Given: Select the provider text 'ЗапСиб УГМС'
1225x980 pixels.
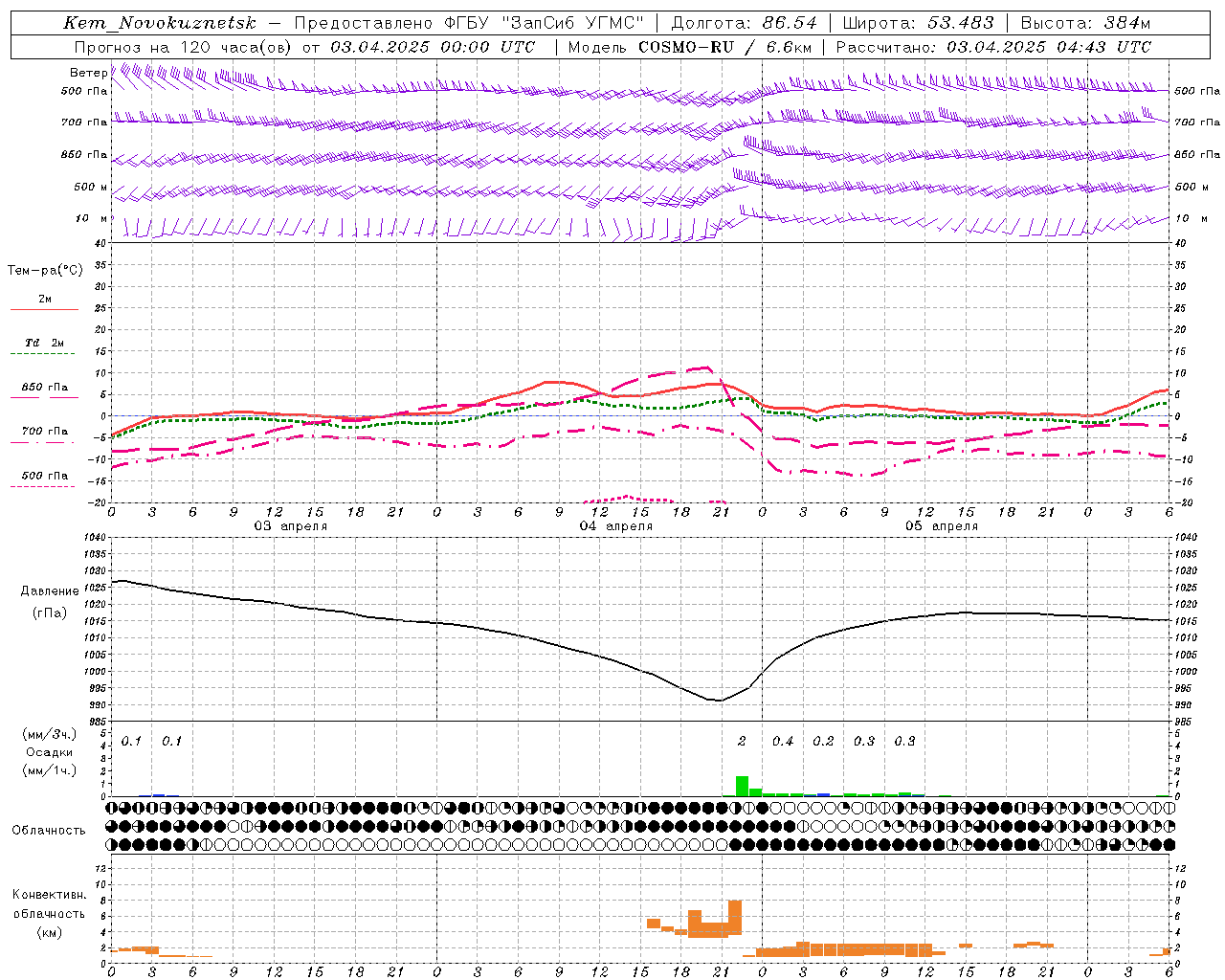Looking at the screenshot, I should (572, 23).
